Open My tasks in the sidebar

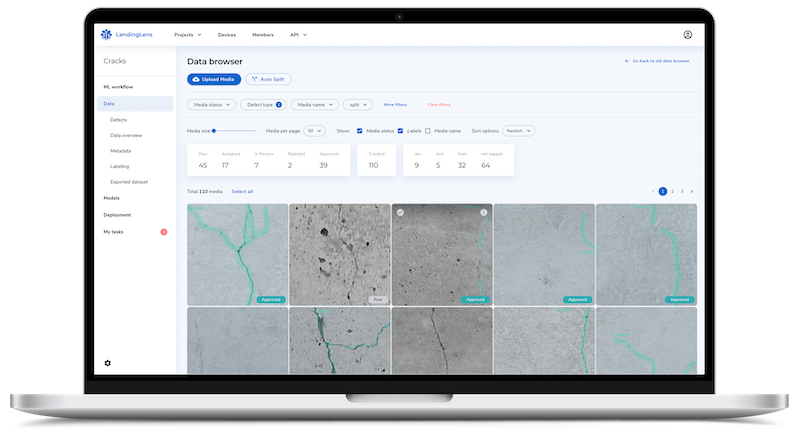(x=113, y=232)
